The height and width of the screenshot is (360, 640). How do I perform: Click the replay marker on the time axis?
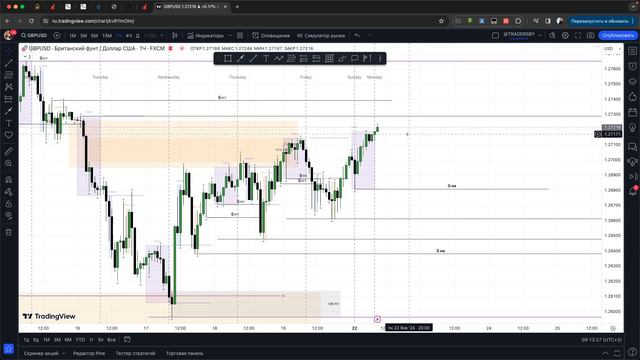[x=377, y=319]
